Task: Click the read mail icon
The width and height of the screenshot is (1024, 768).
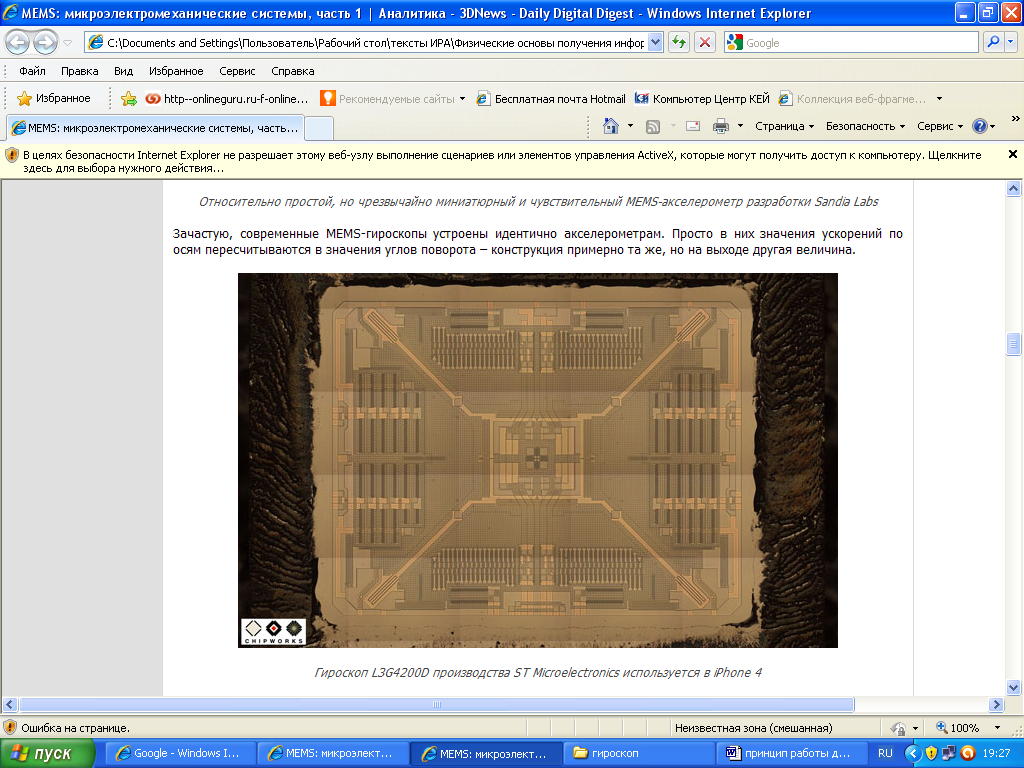Action: (693, 127)
